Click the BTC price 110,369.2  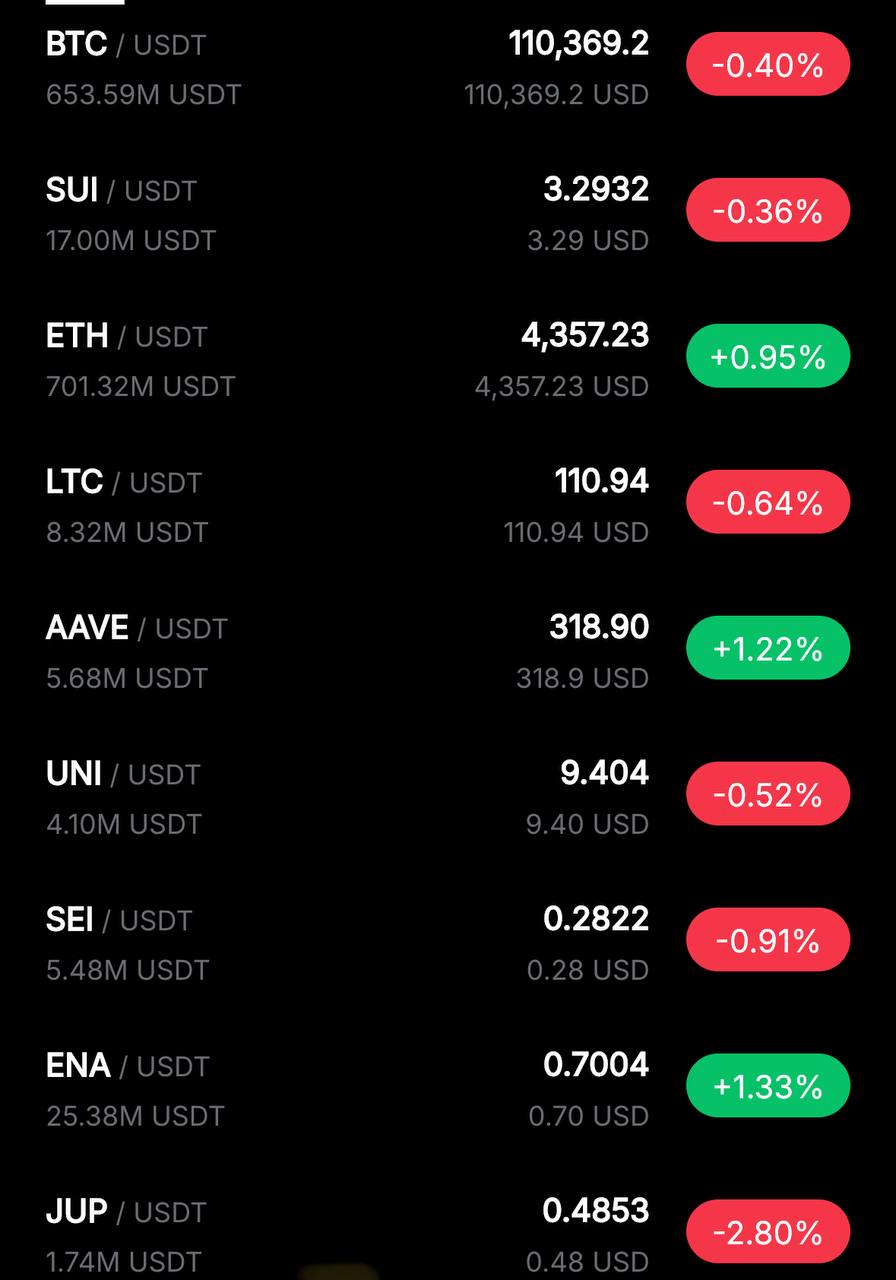tap(579, 44)
